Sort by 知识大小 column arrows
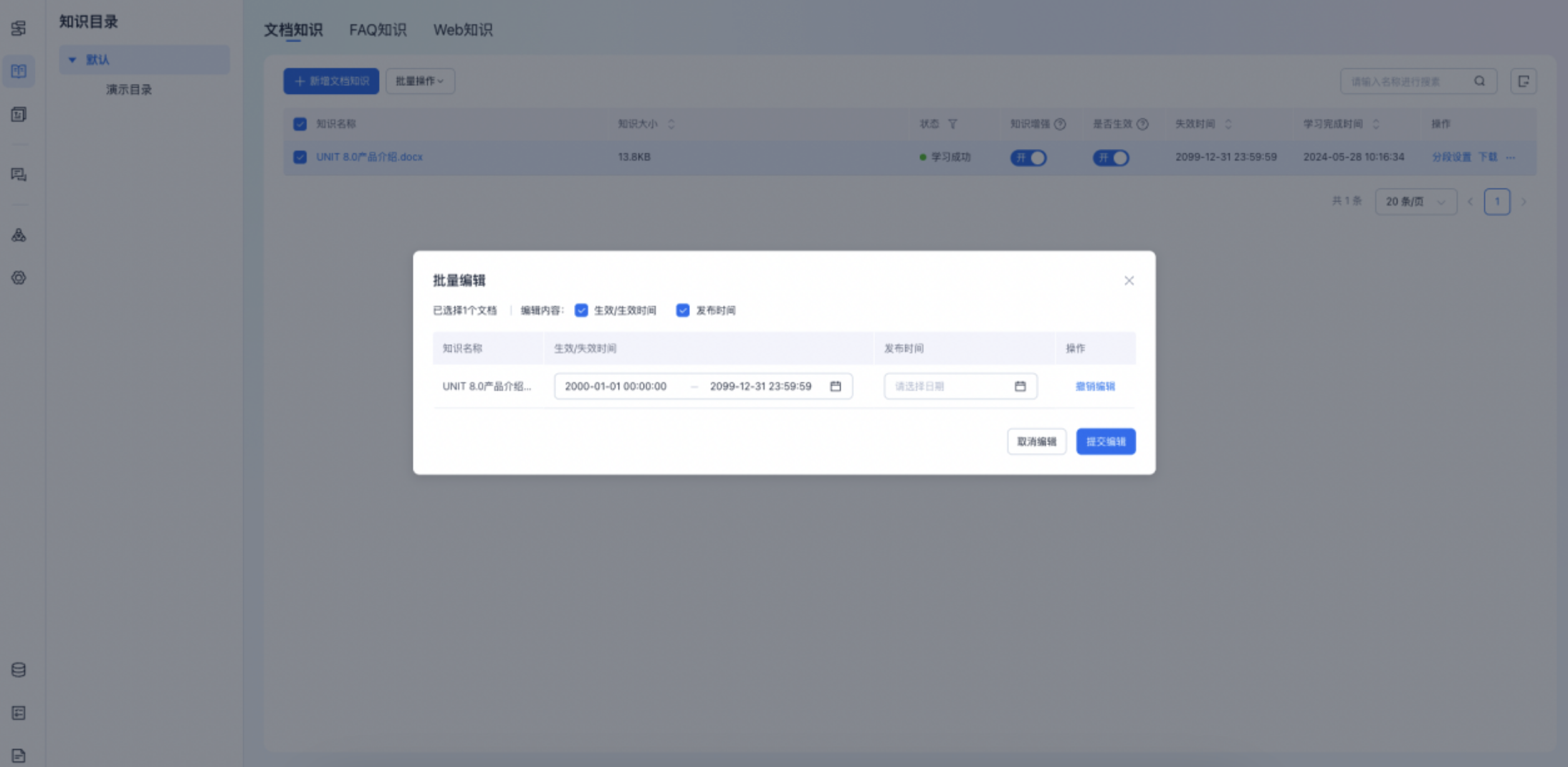Viewport: 1568px width, 767px height. (671, 124)
